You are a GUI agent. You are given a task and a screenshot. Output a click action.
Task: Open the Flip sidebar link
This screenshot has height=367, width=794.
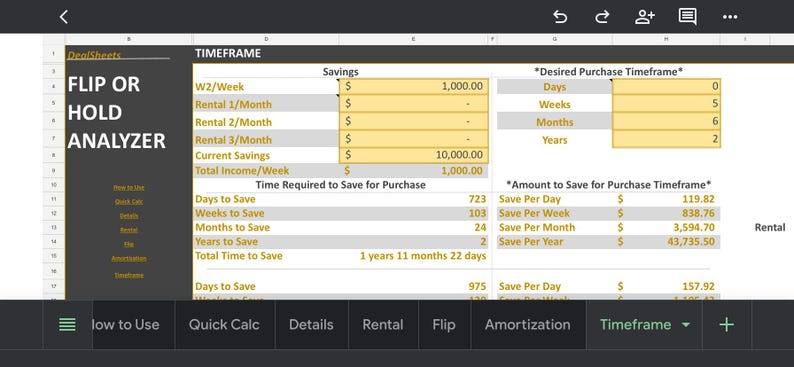[x=129, y=244]
